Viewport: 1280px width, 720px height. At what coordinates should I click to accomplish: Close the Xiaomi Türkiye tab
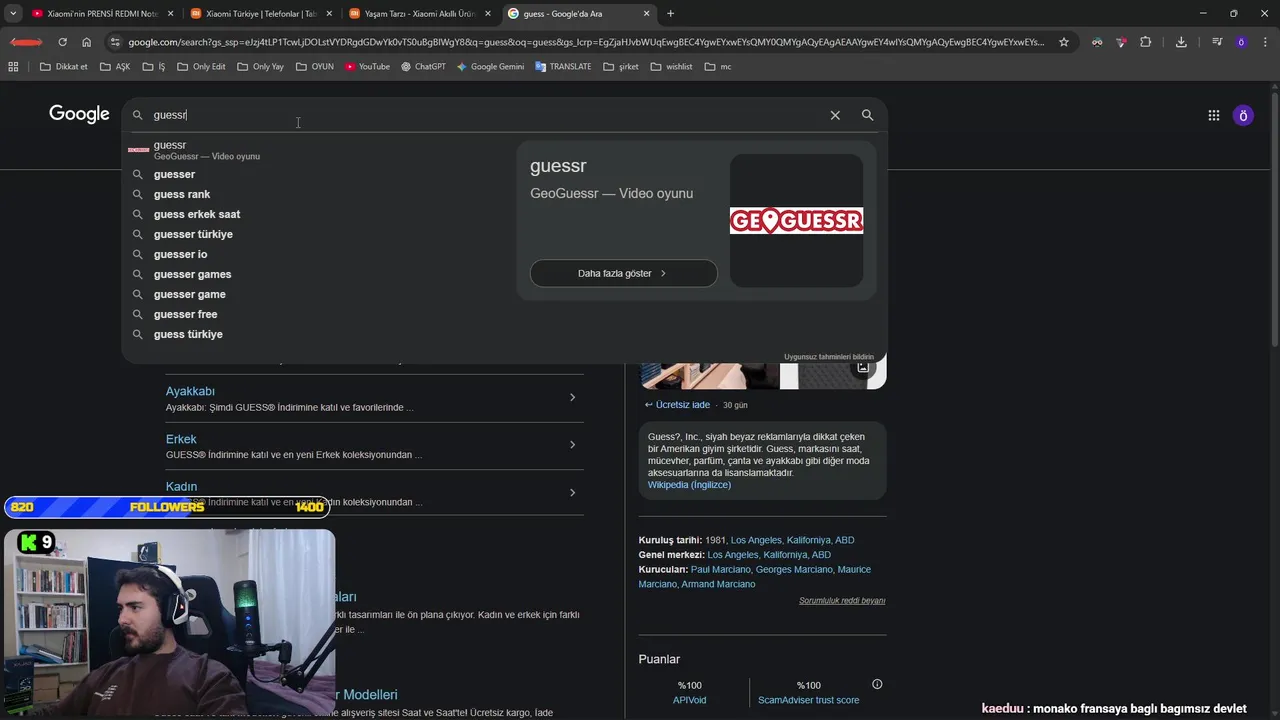[x=329, y=14]
